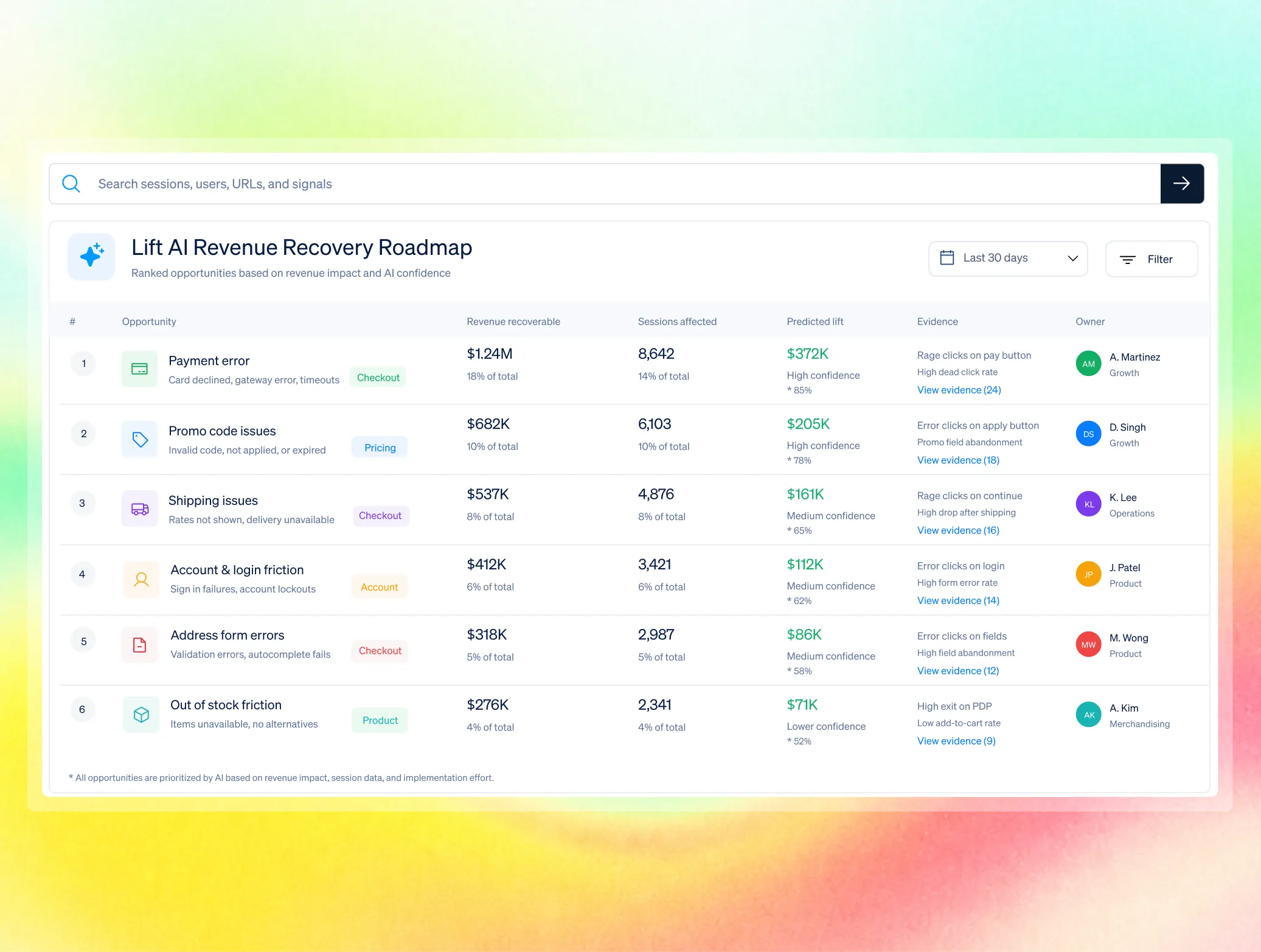Click the Predicted lift column header
The width and height of the screenshot is (1261, 952).
[x=815, y=321]
